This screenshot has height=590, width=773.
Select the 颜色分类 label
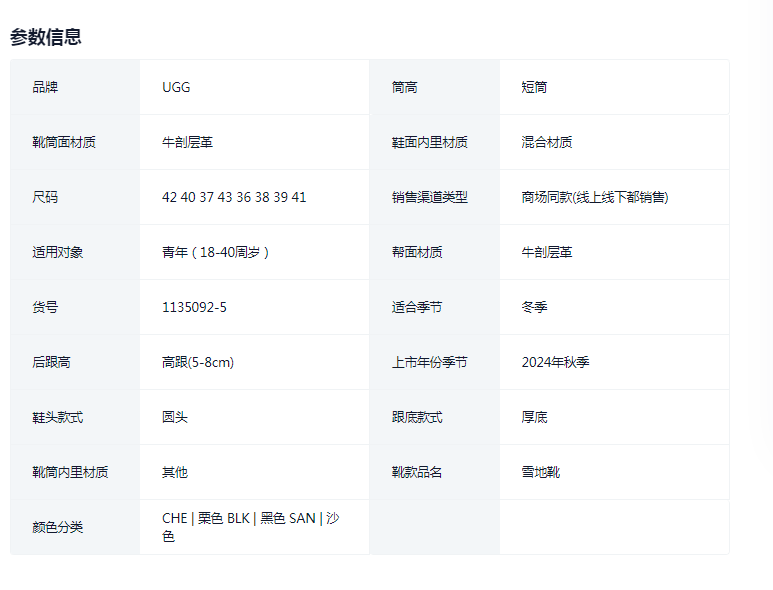point(58,527)
